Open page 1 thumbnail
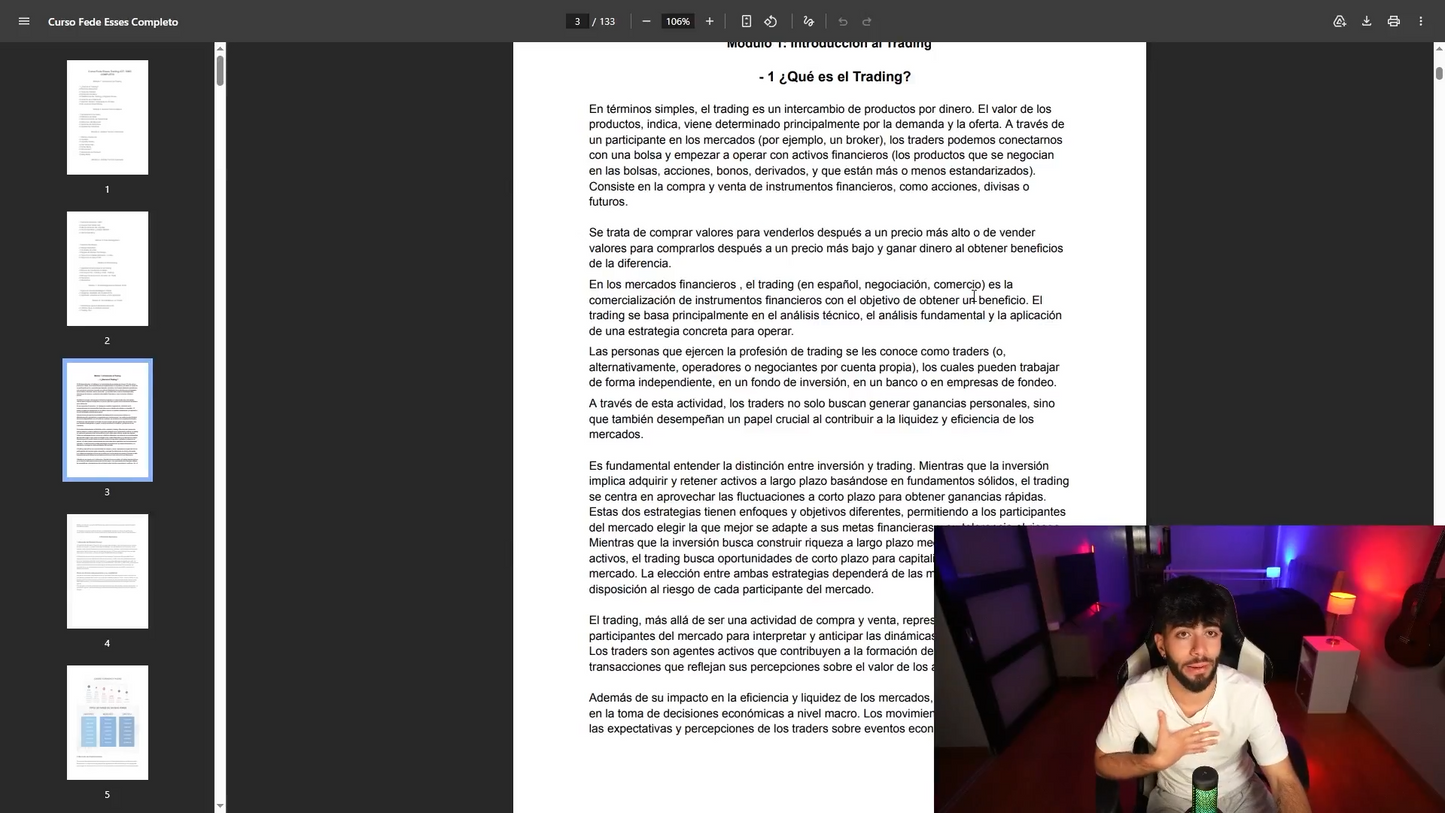Viewport: 1445px width, 813px height. (x=107, y=117)
